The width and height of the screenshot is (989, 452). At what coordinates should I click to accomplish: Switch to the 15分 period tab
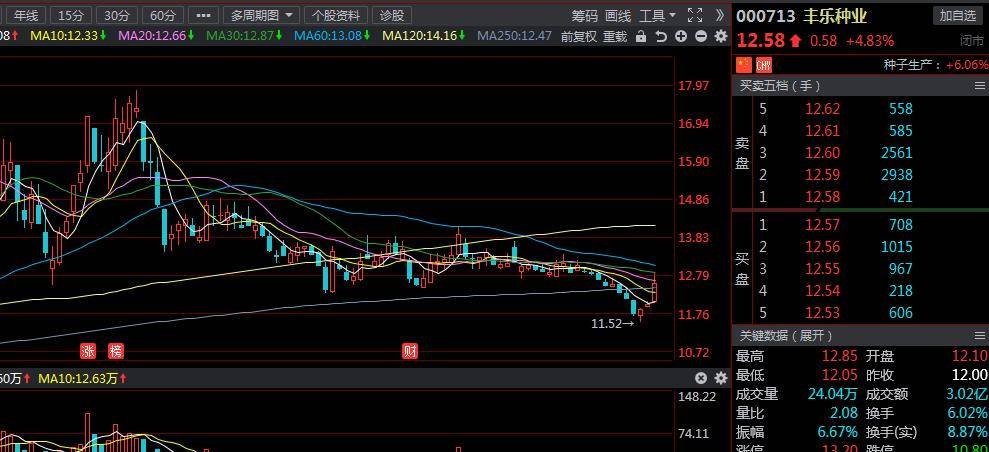point(71,15)
